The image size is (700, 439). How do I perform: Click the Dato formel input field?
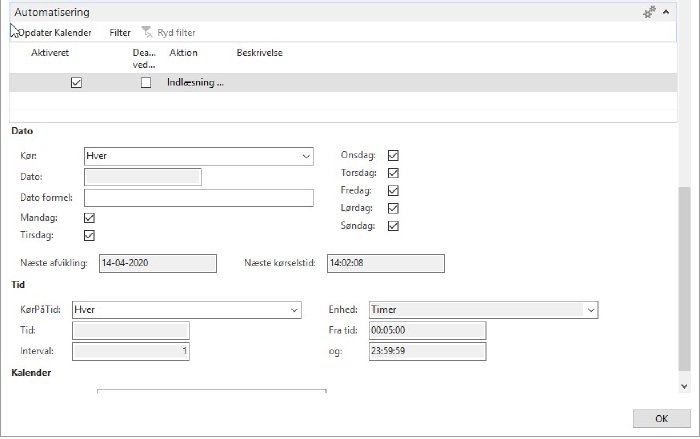coord(199,197)
